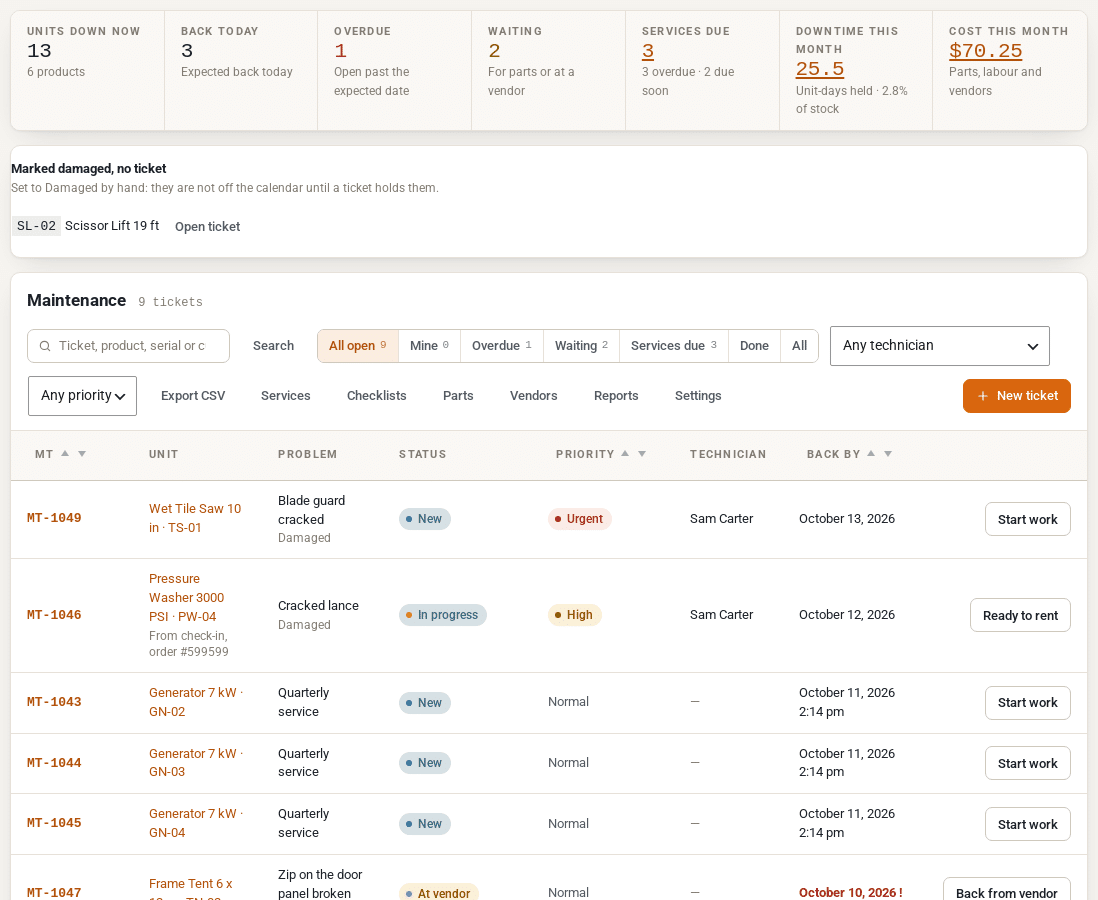1098x900 pixels.
Task: Open the Parts section
Action: coord(458,396)
